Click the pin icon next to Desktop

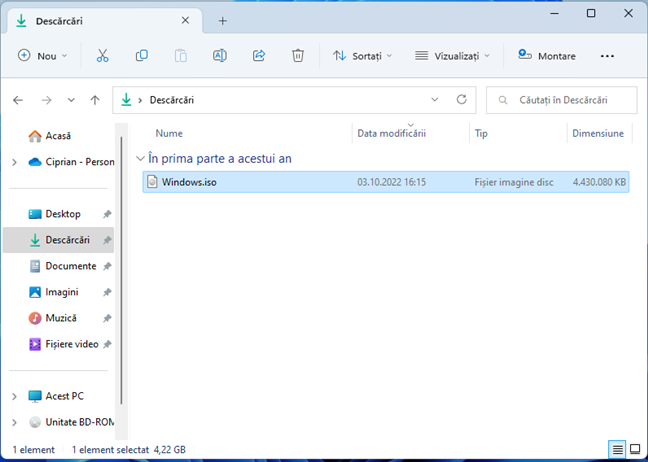pyautogui.click(x=107, y=214)
